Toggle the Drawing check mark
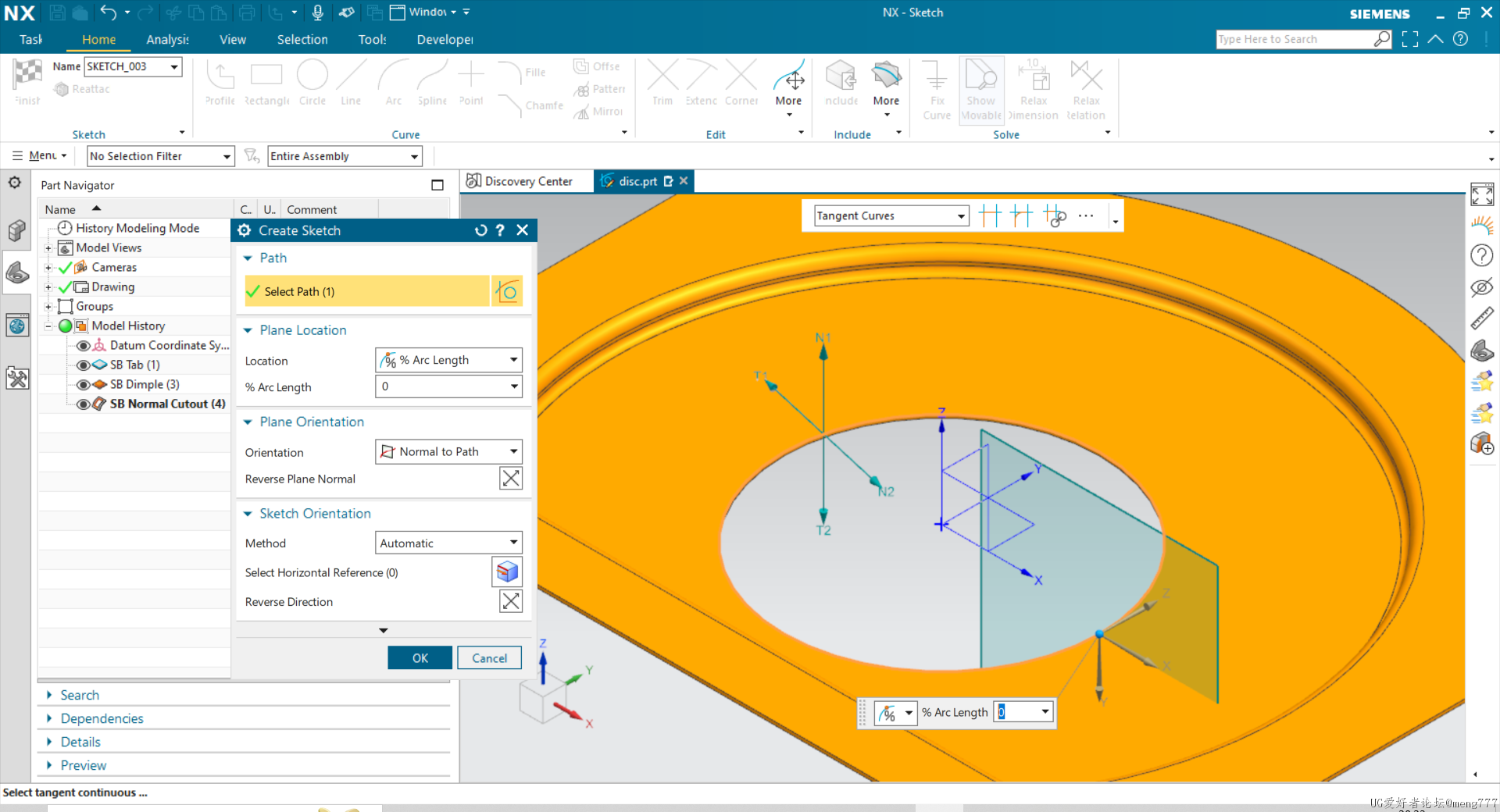This screenshot has height=812, width=1500. 65,287
